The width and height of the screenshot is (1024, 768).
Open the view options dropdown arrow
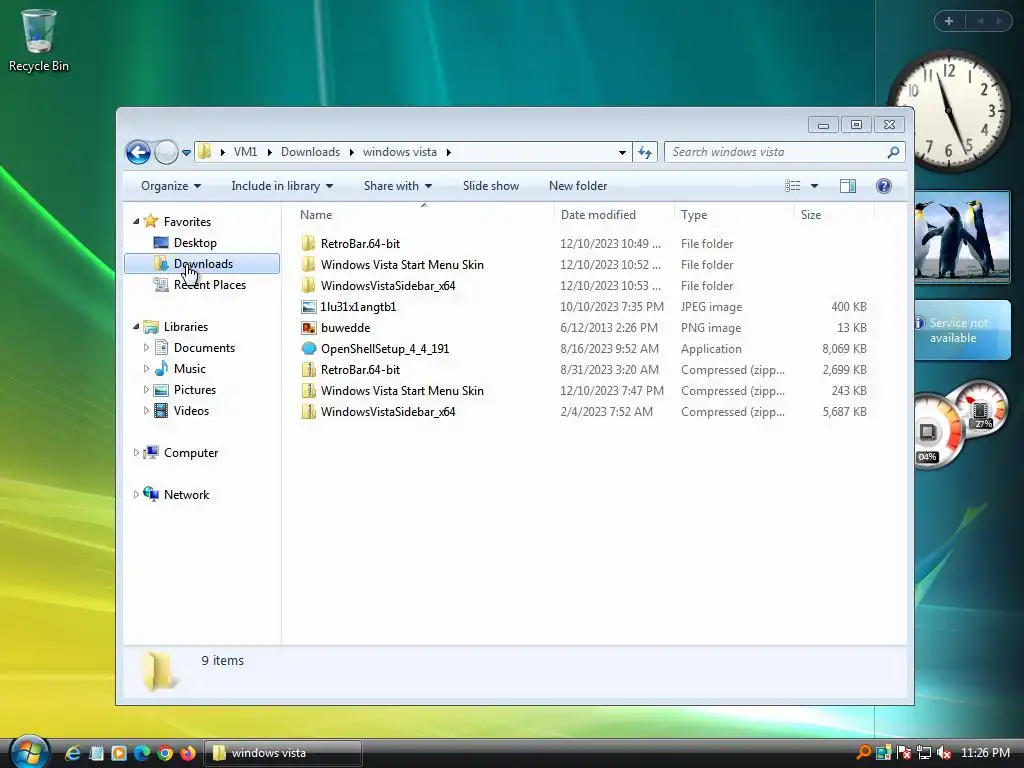click(x=814, y=186)
